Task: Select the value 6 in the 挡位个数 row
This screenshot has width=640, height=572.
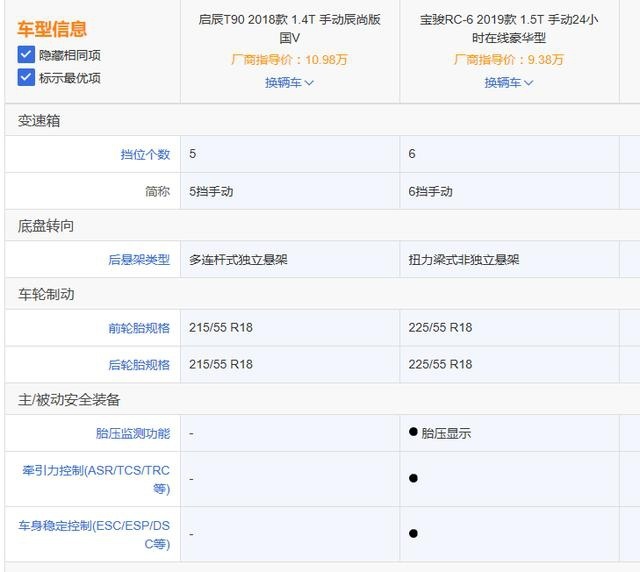Action: click(x=412, y=154)
